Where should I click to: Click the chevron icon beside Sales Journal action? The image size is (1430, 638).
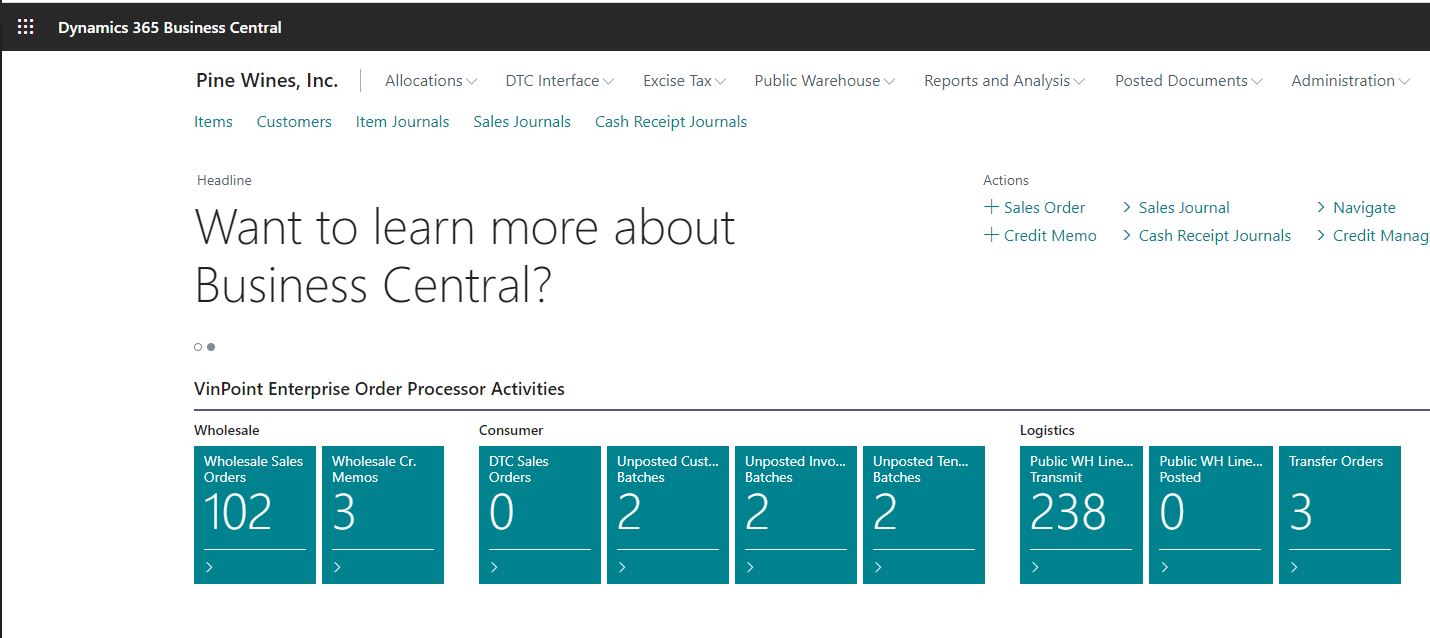tap(1127, 207)
